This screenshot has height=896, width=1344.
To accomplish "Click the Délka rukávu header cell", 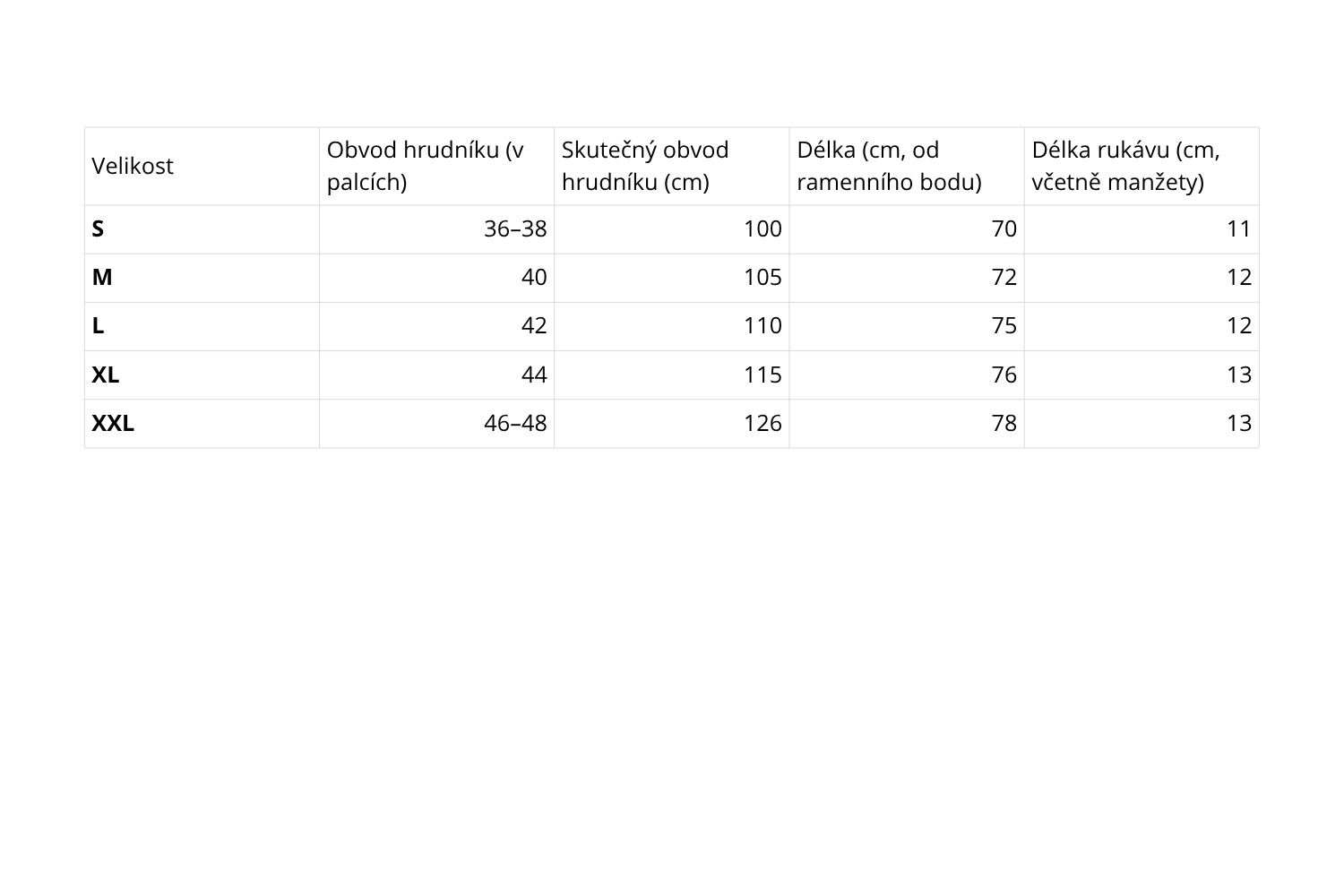I will pyautogui.click(x=1142, y=166).
